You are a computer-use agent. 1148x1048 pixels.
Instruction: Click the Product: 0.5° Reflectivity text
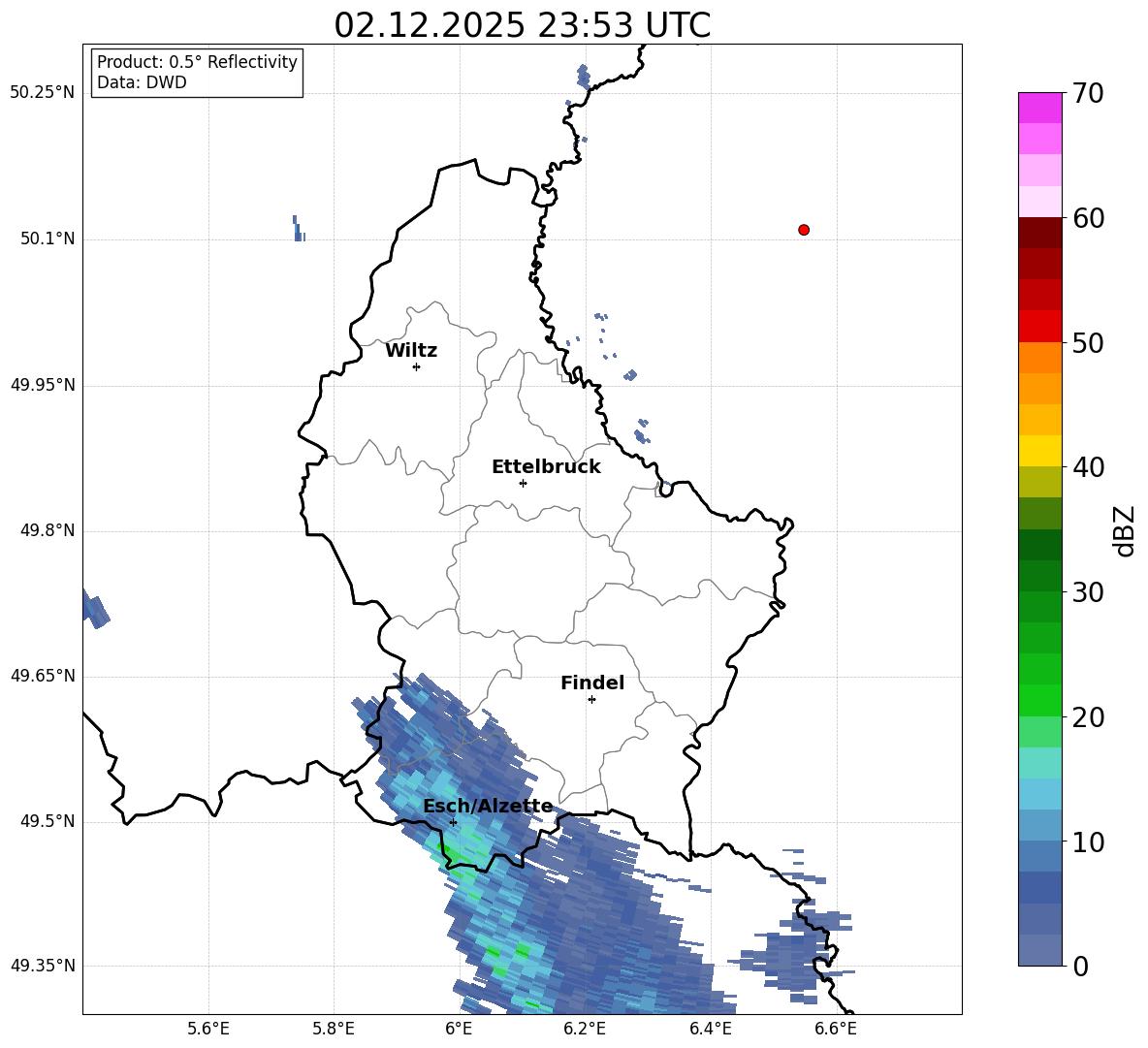click(197, 62)
